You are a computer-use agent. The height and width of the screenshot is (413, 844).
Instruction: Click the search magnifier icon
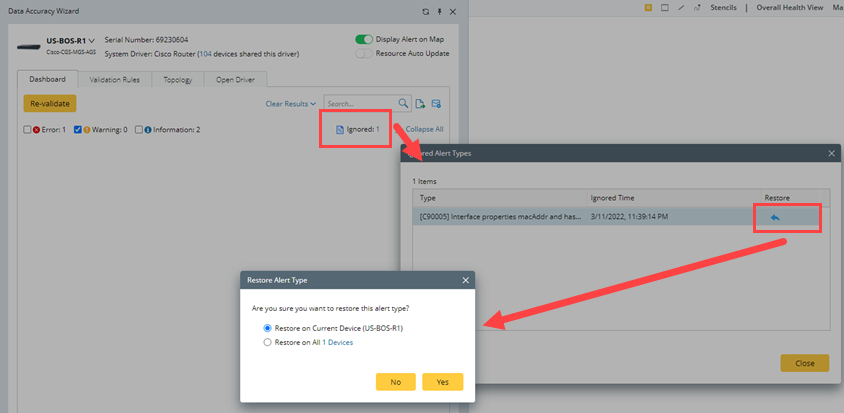click(x=404, y=103)
